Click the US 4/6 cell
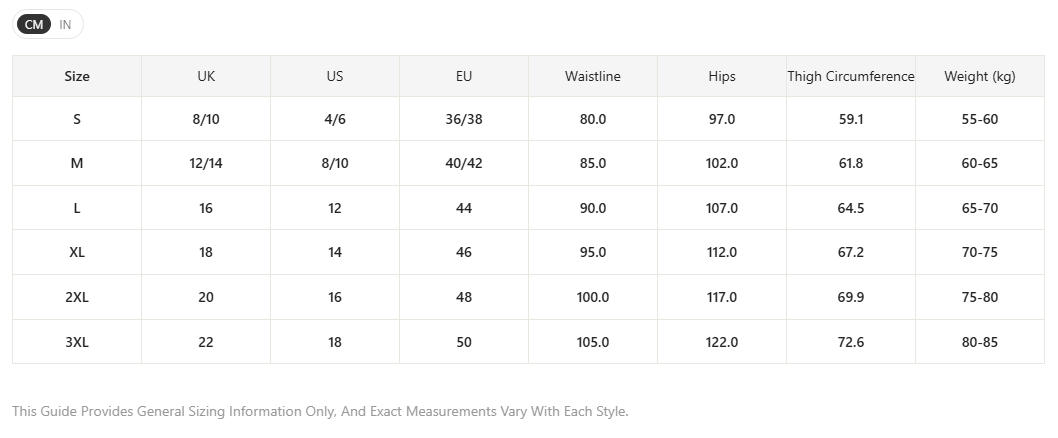 coord(335,119)
